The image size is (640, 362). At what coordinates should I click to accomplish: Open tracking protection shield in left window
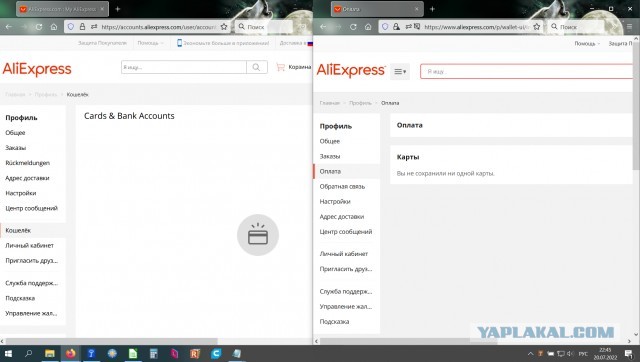pos(71,27)
